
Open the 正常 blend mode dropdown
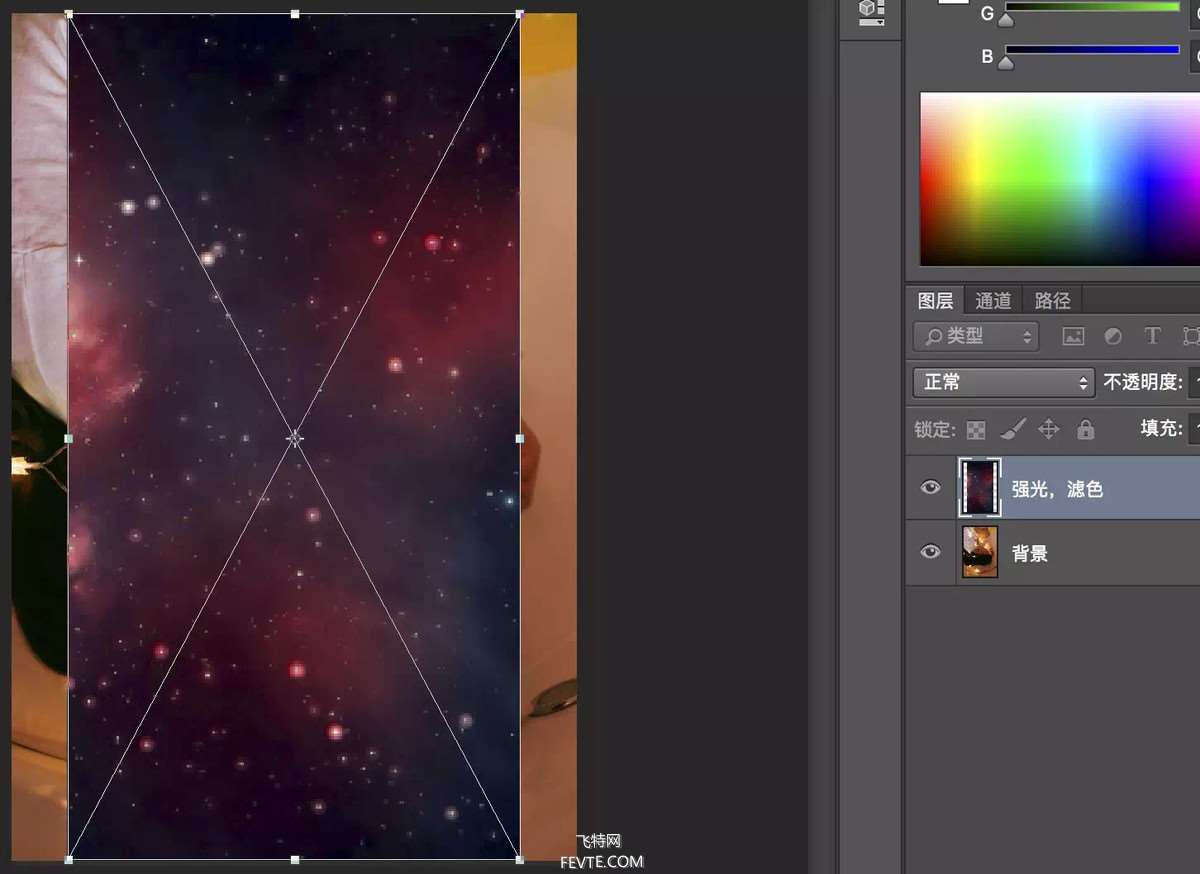click(x=1004, y=382)
